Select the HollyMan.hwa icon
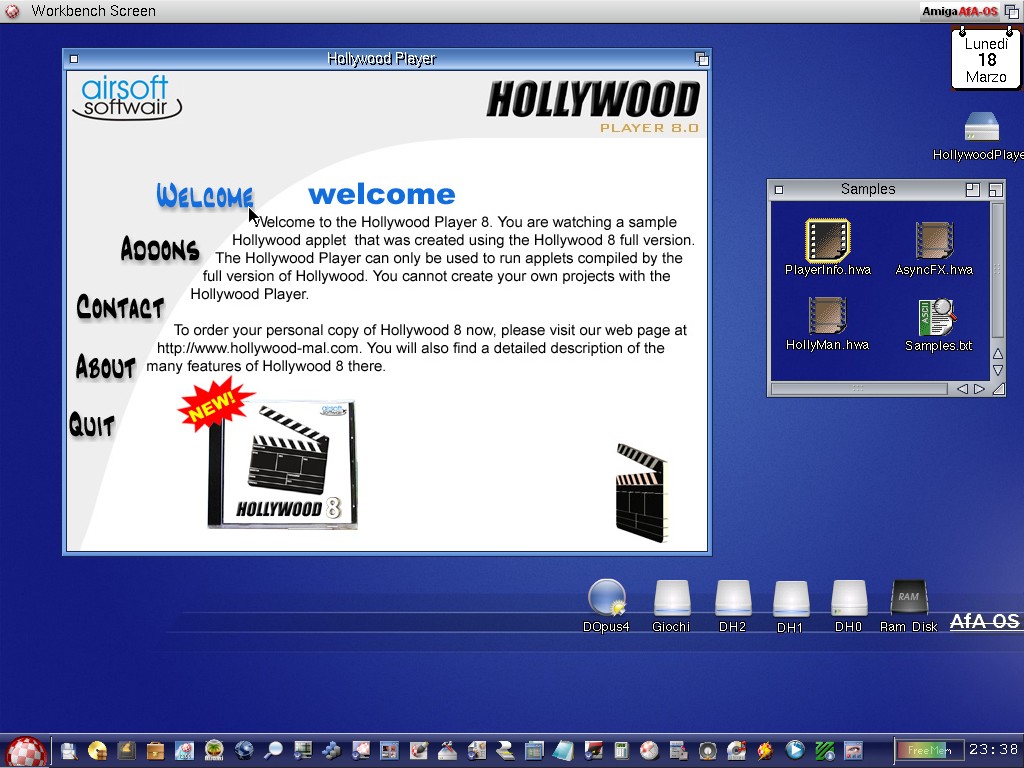Screen dimensions: 1024x768 click(x=827, y=316)
